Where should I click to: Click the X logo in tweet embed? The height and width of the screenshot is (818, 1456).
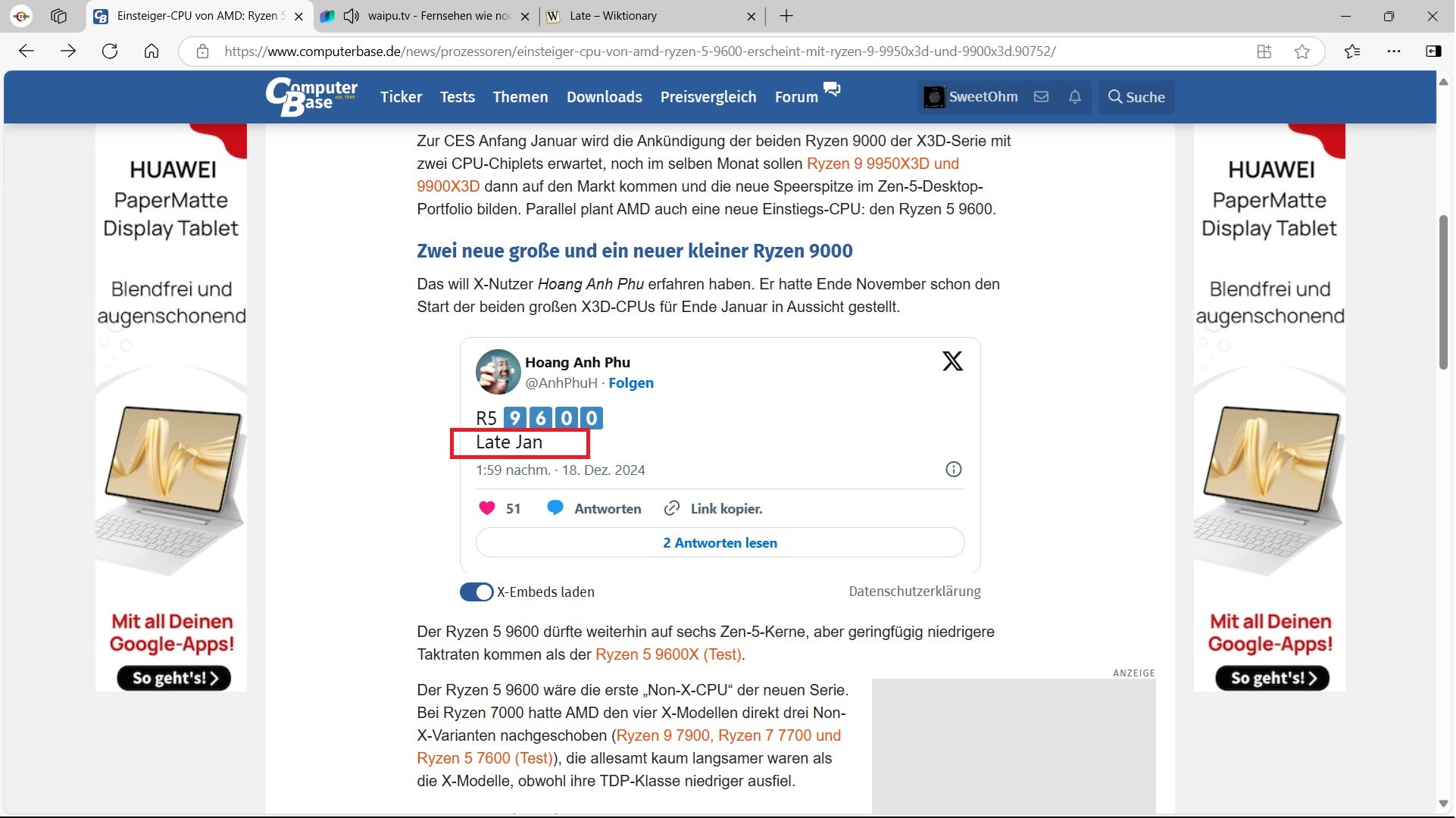953,361
